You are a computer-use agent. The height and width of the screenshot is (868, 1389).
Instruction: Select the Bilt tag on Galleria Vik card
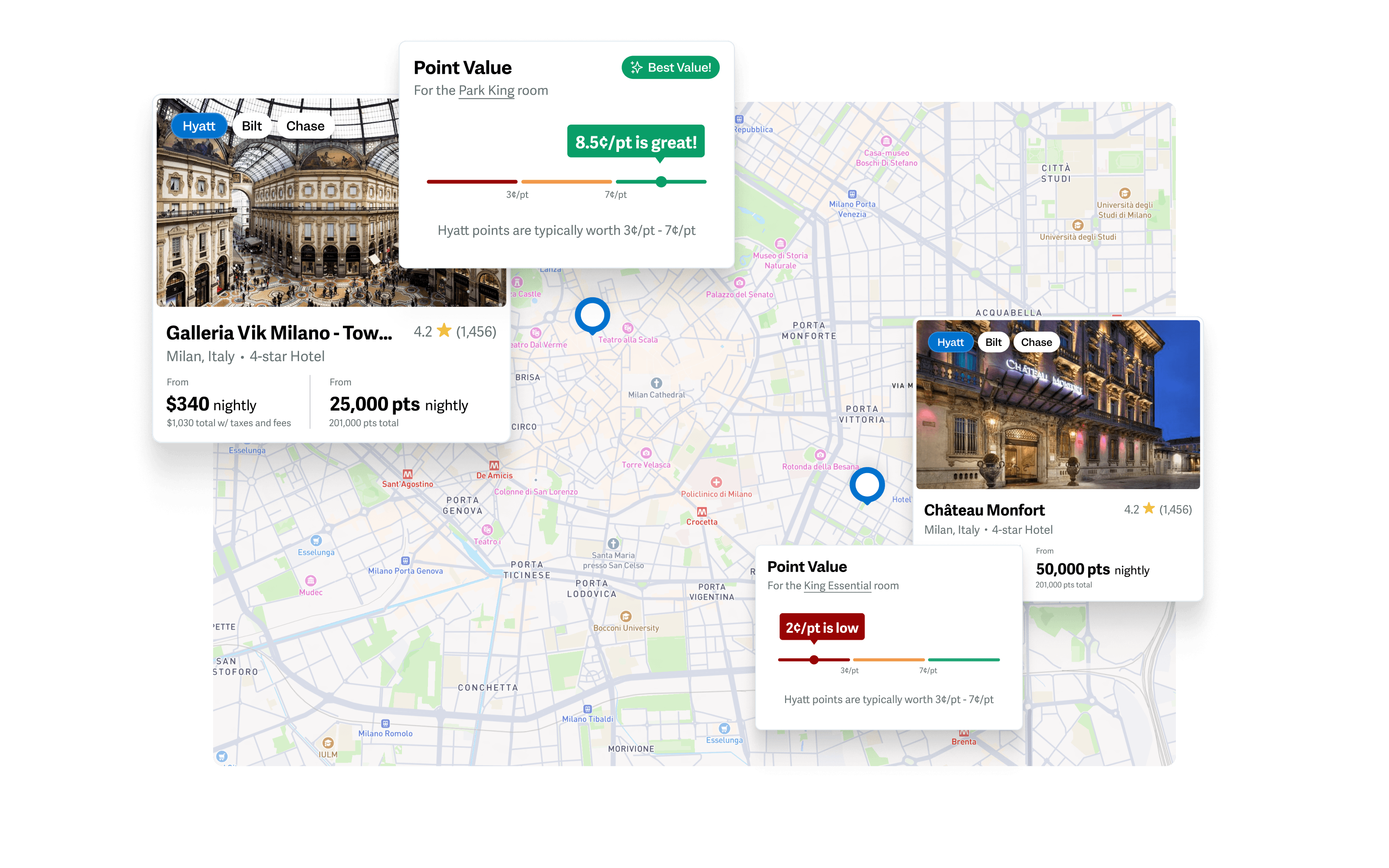[x=251, y=126]
